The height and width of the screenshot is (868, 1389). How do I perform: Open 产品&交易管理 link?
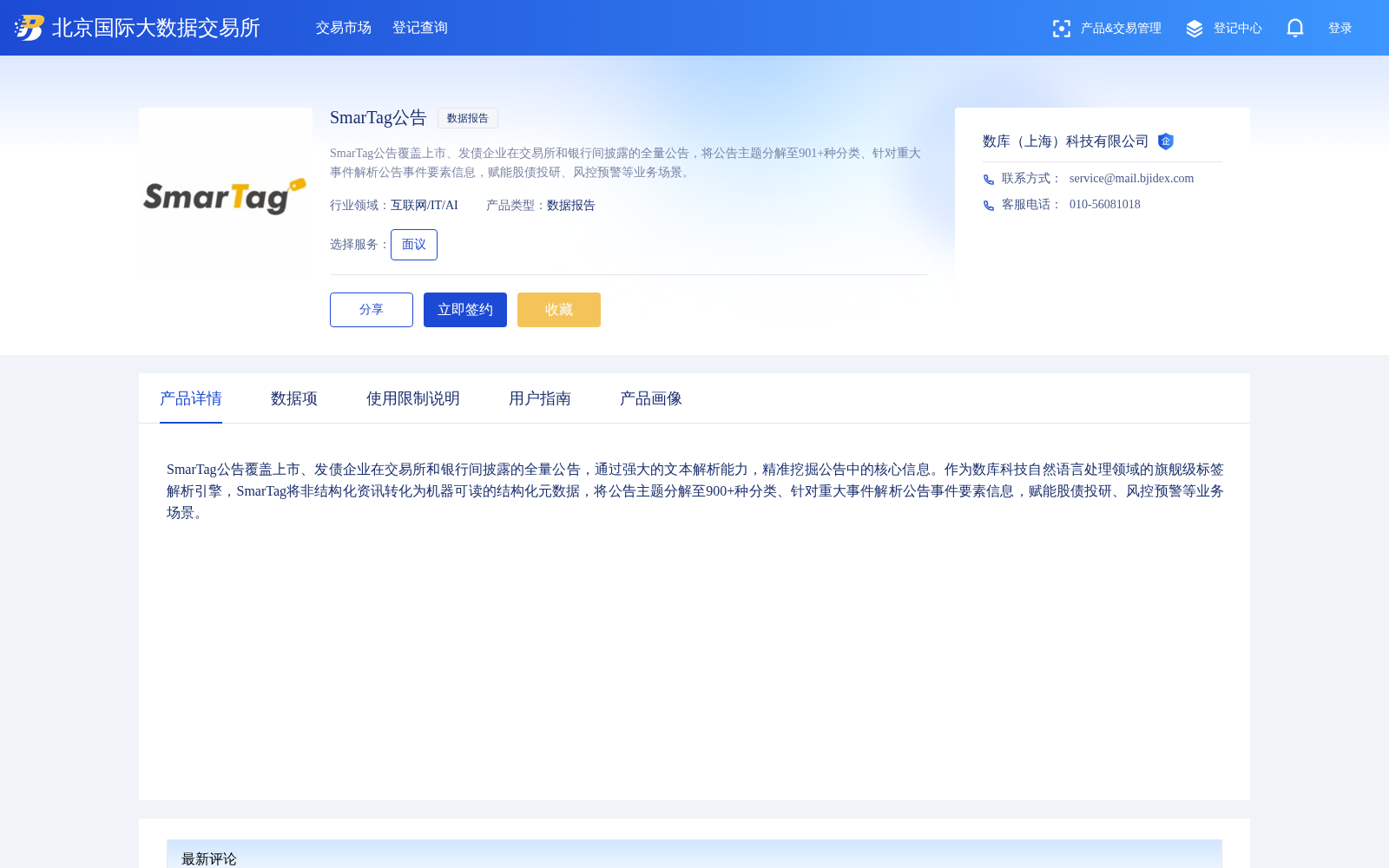click(1121, 29)
